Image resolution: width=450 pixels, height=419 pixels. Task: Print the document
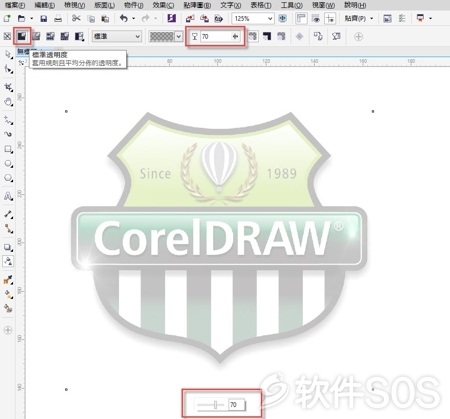(x=58, y=18)
